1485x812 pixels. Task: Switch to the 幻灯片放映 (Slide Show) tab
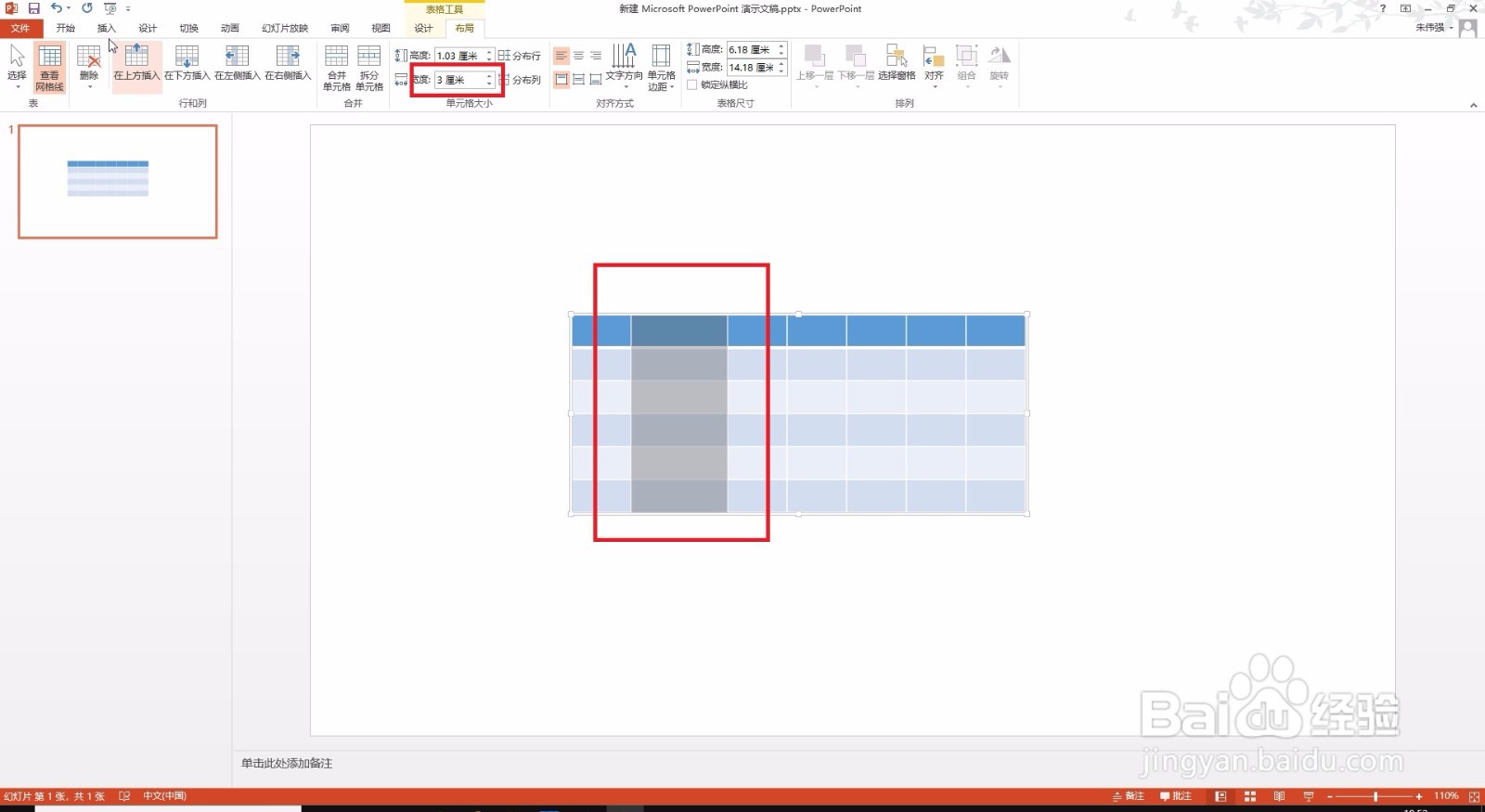pyautogui.click(x=284, y=28)
